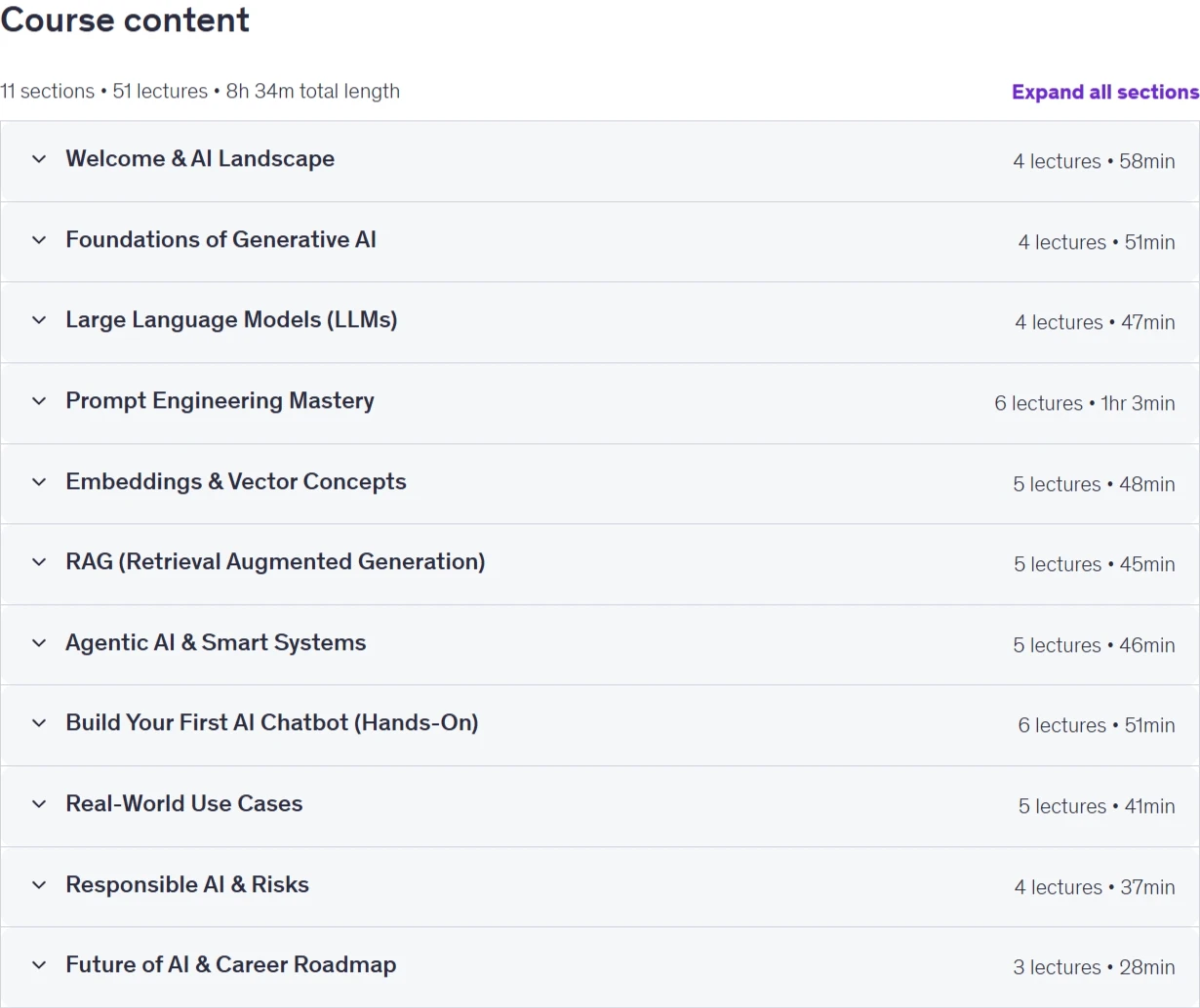Screen dimensions: 1200x1008
Task: Expand chevron beside Responsible AI & Risks
Action: pos(39,885)
